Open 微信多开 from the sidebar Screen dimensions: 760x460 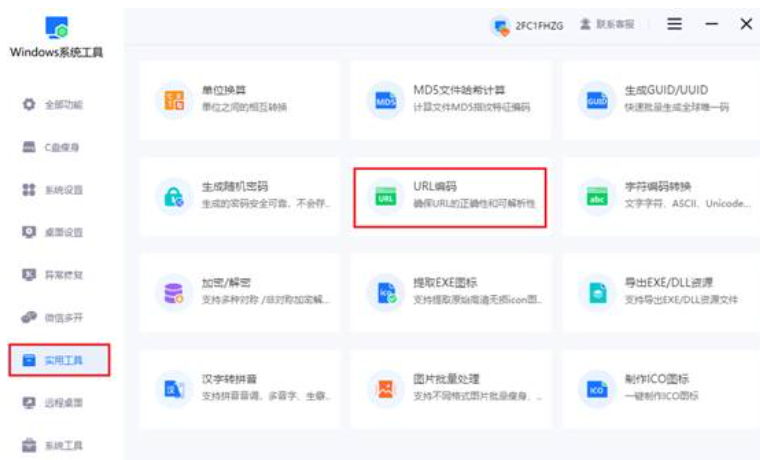54,317
